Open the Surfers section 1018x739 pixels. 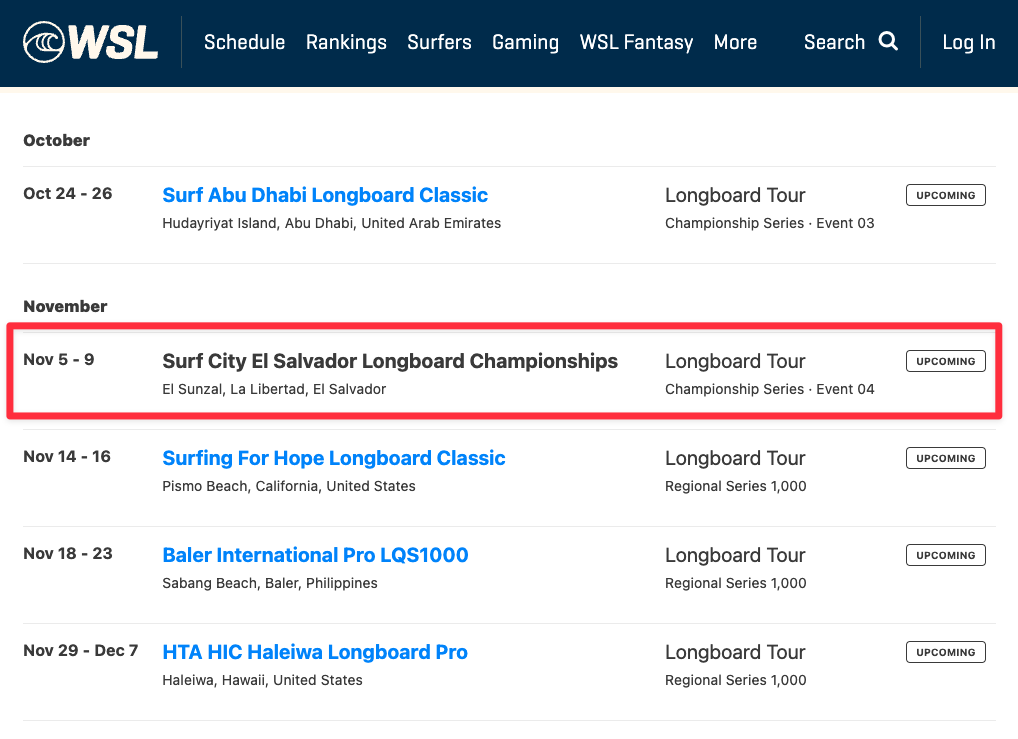coord(439,42)
